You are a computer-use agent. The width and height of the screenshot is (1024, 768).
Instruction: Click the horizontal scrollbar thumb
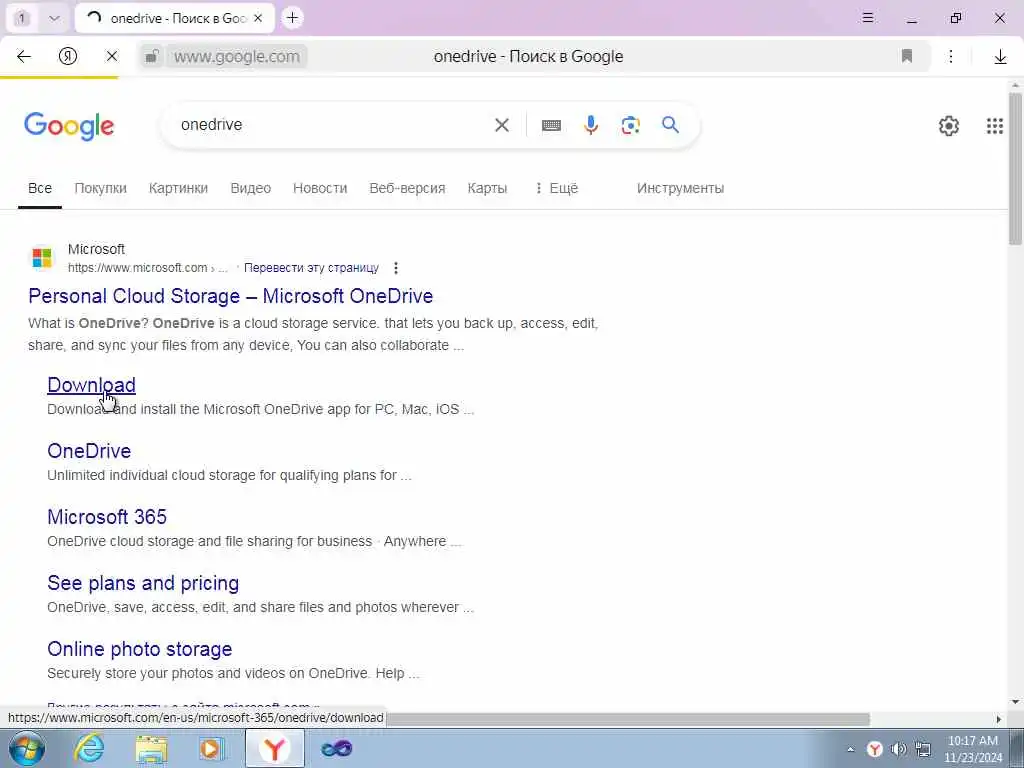[x=627, y=719]
